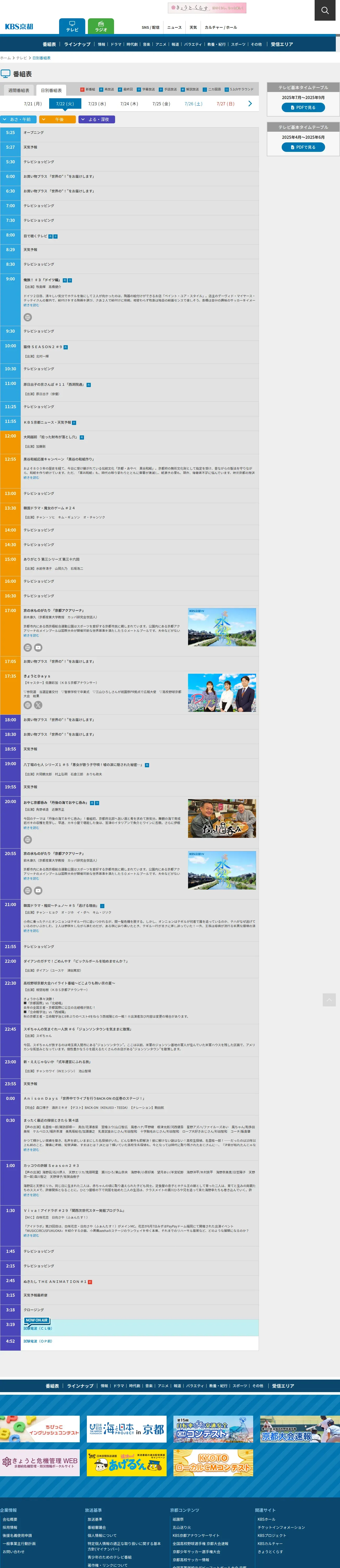
Task: Expand 続きを読む for the 21:00 韓国ドラマ
Action: pyautogui.click(x=31, y=931)
